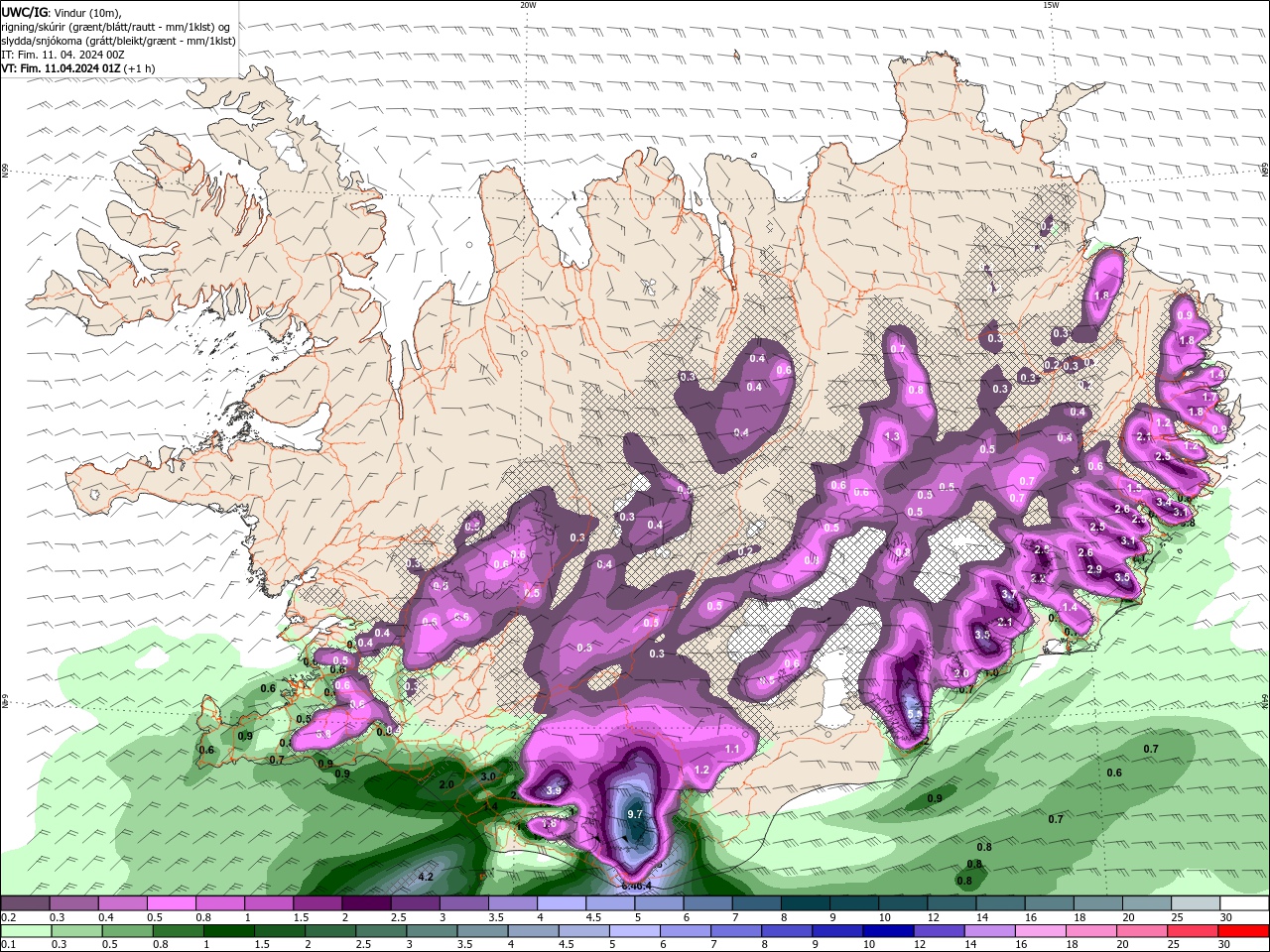1270x952 pixels.
Task: Select bright pink swatch between 0.5 and 0.8, snow legend
Action: point(171,903)
